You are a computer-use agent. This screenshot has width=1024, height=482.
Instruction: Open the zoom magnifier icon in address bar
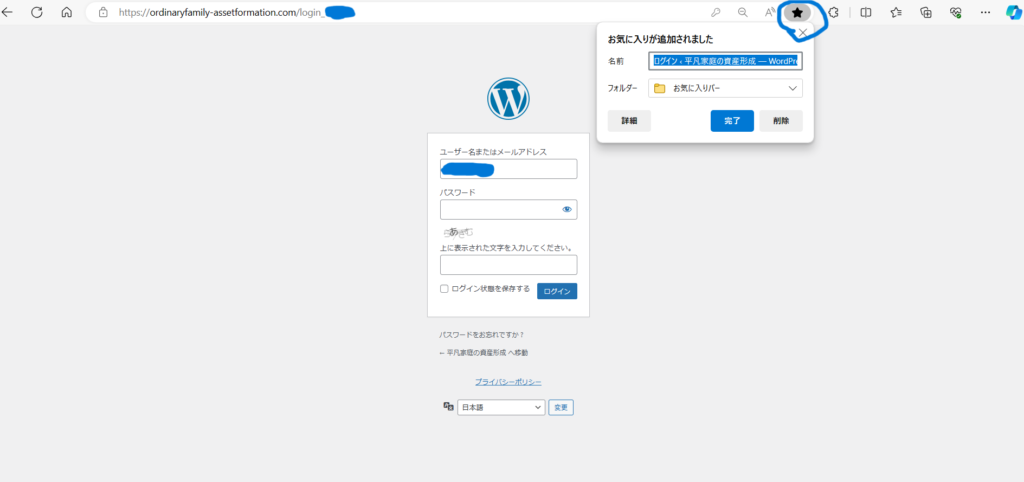coord(742,12)
